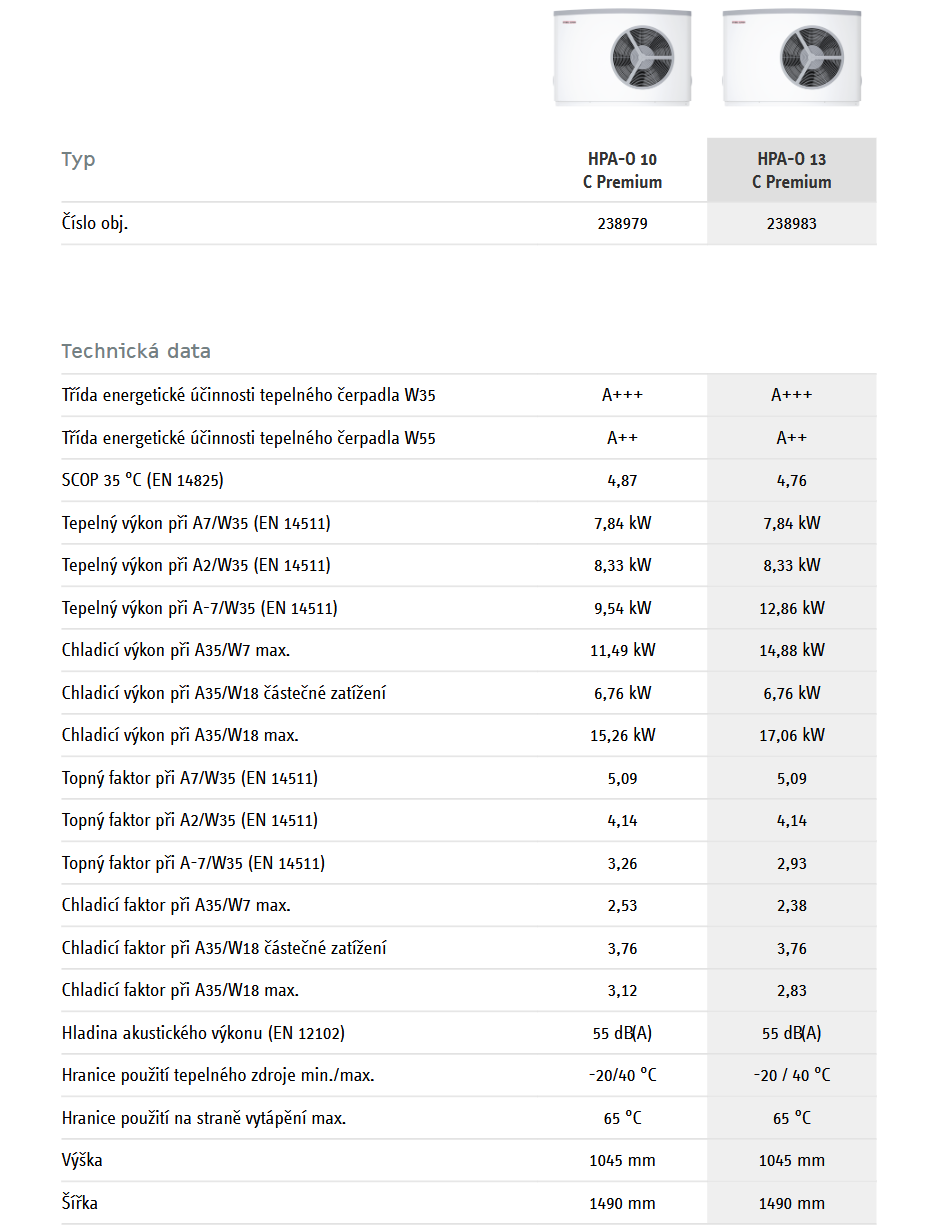Click the SCOP value 4,76
The image size is (942, 1227).
pos(791,481)
